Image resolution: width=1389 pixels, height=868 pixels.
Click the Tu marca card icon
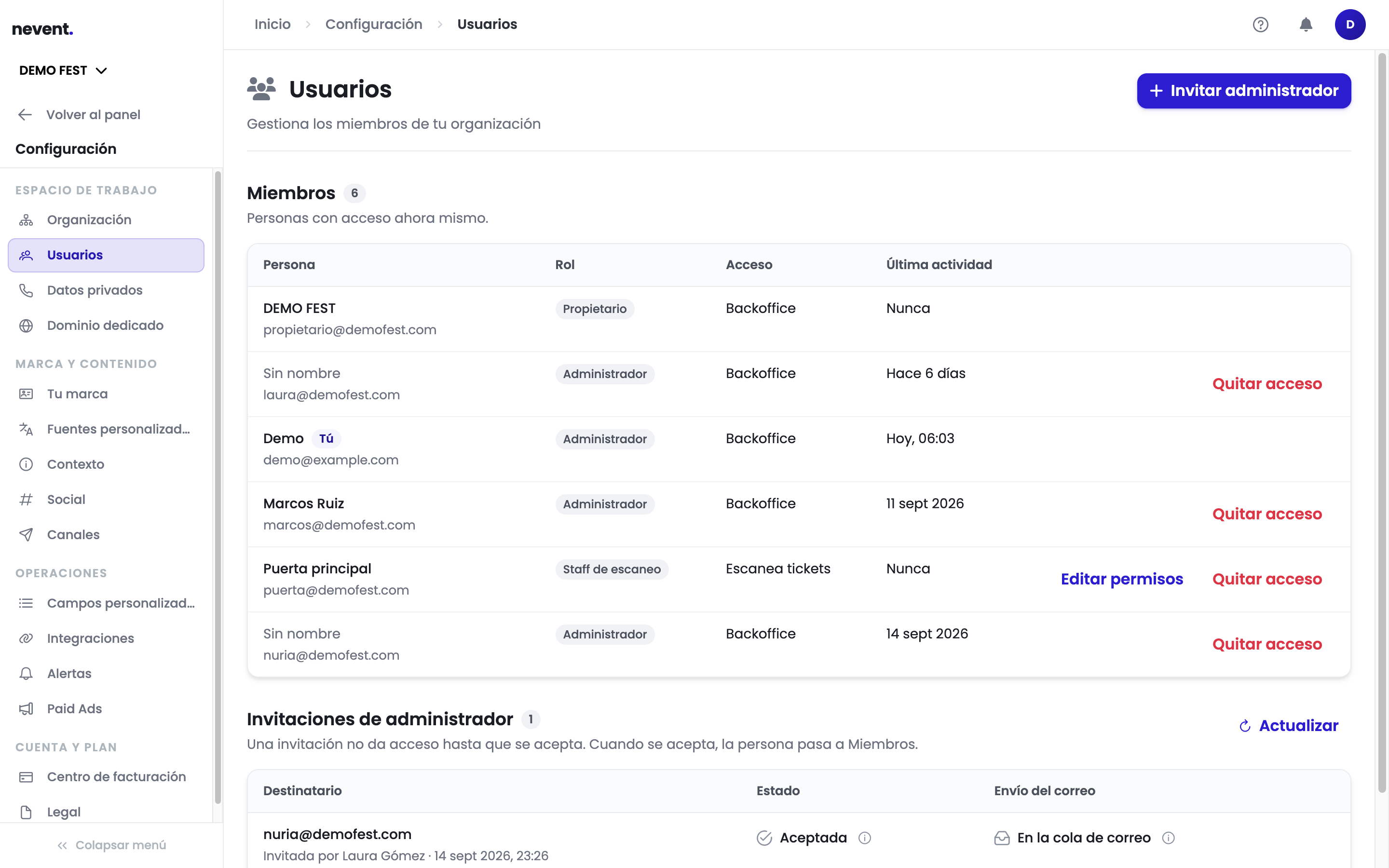pos(26,394)
